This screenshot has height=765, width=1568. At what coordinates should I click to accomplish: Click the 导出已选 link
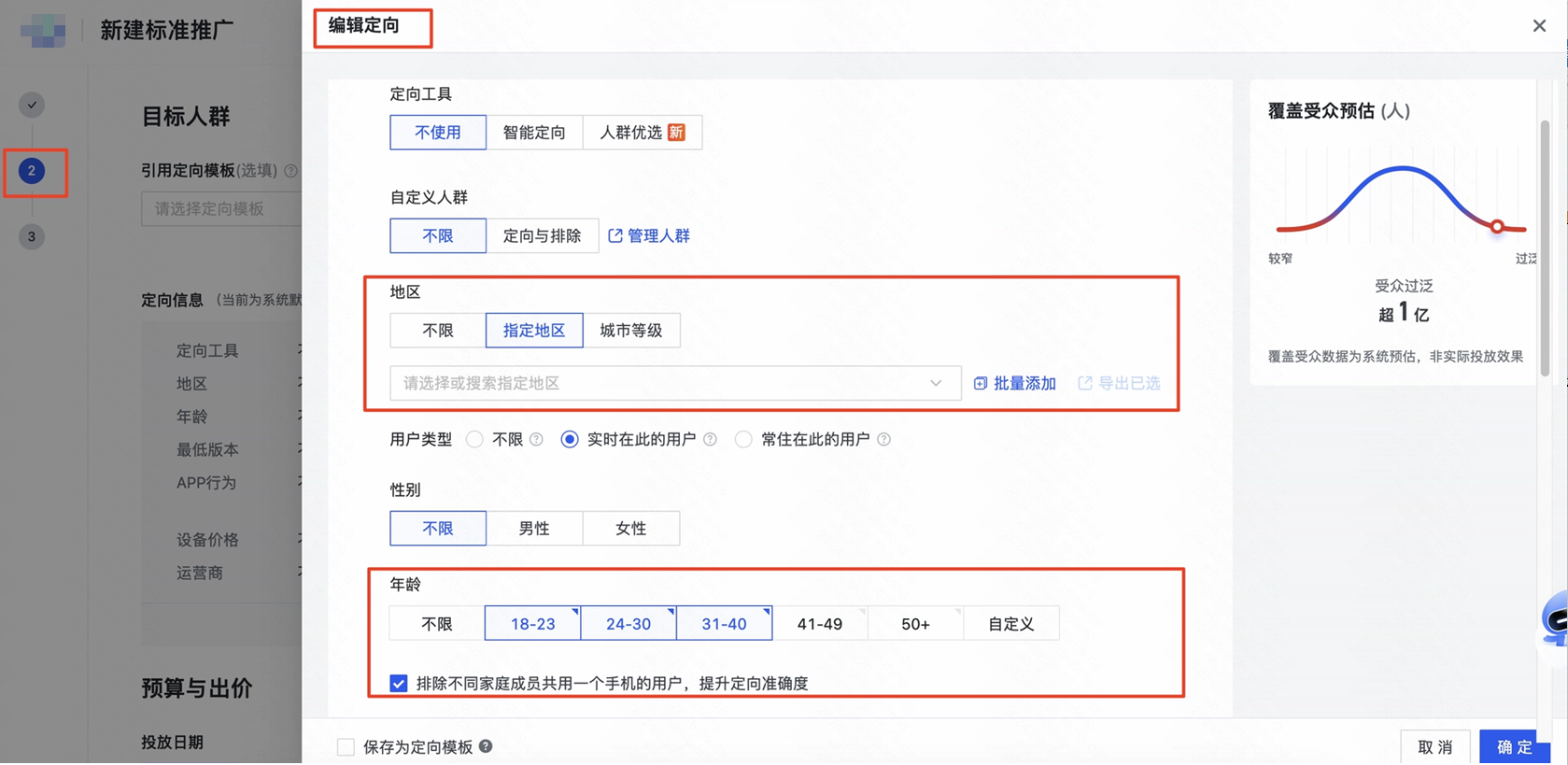coord(1129,384)
